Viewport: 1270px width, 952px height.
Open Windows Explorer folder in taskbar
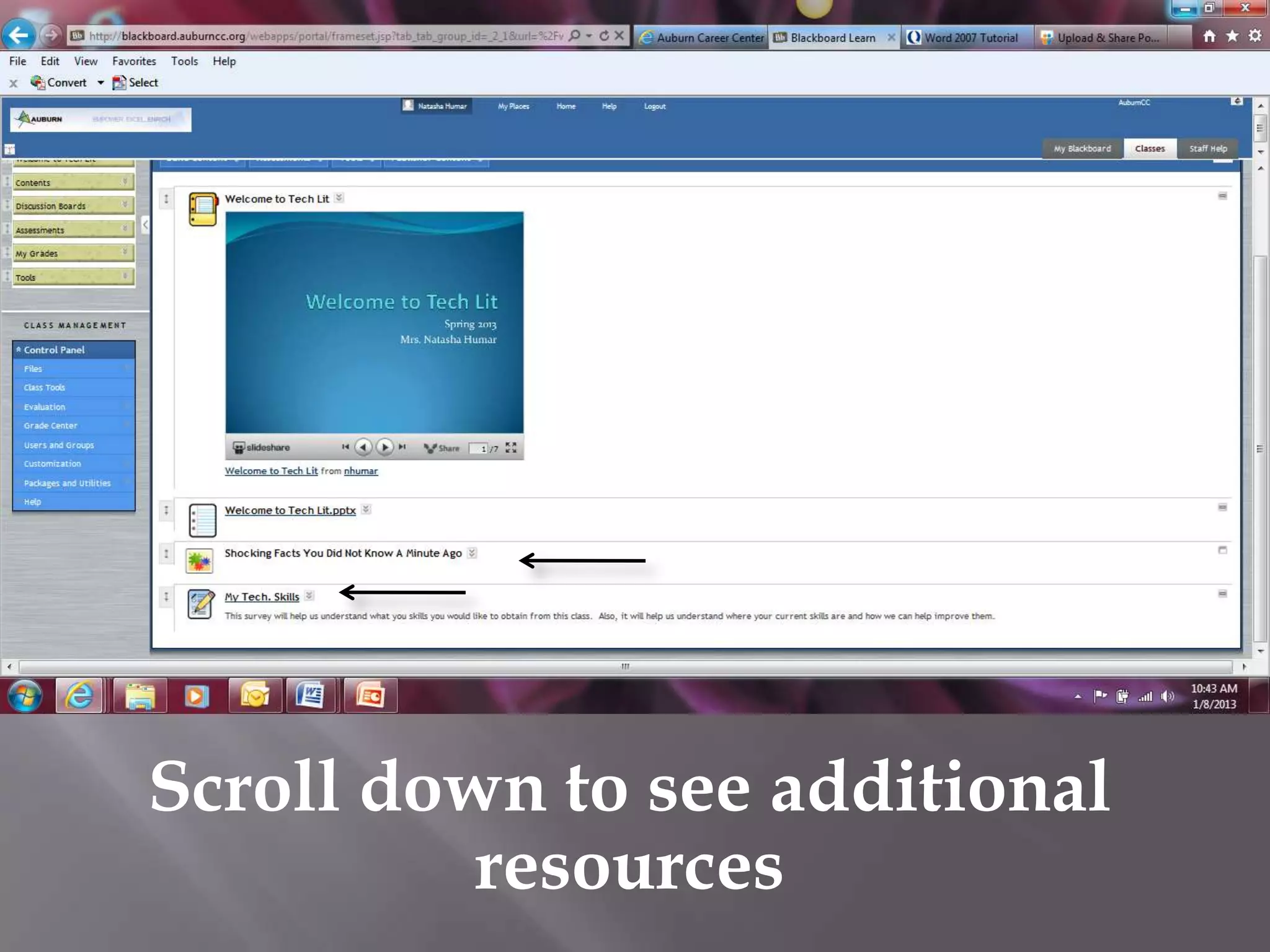(141, 695)
